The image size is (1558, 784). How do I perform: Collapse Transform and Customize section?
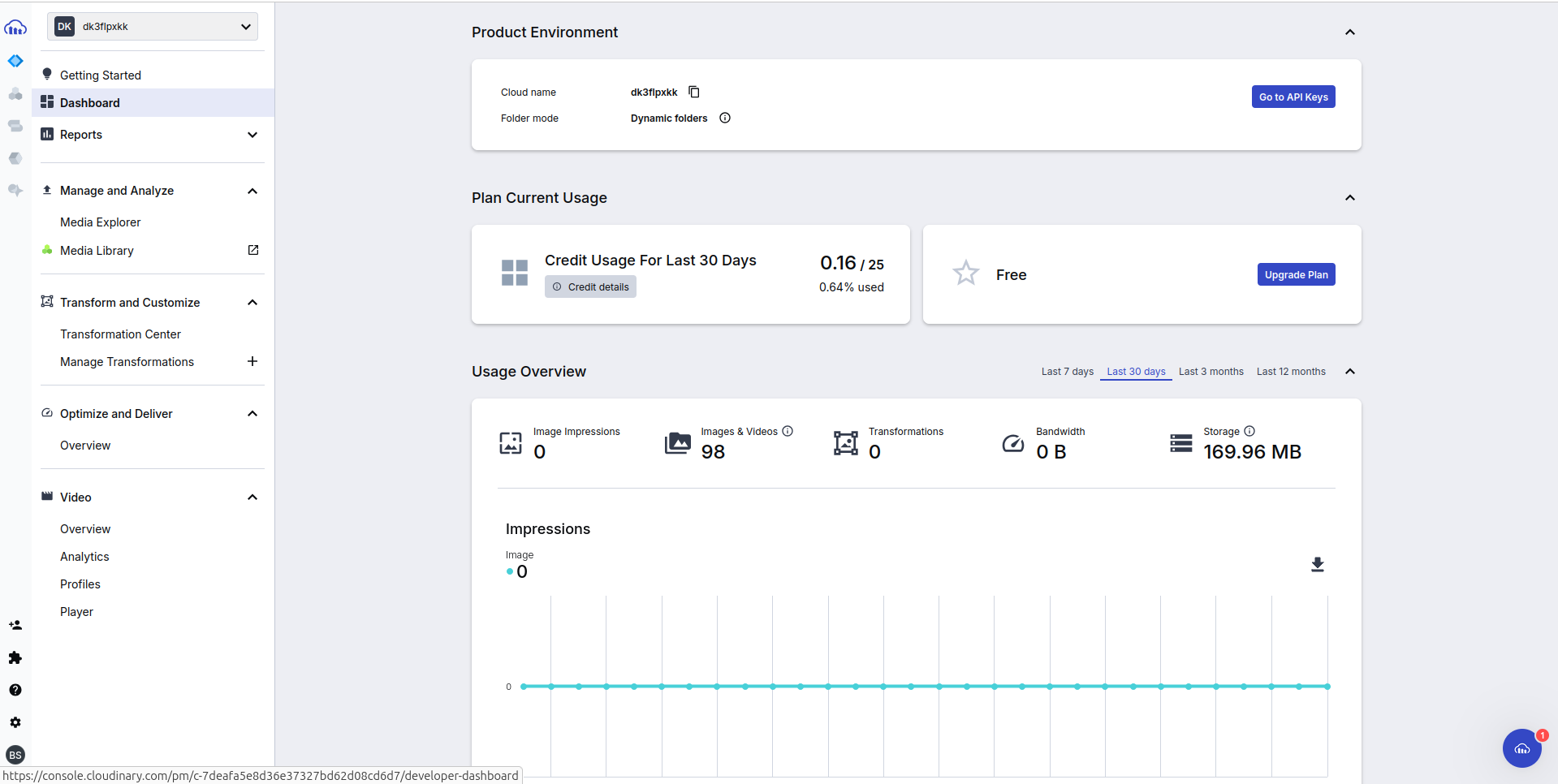coord(252,303)
